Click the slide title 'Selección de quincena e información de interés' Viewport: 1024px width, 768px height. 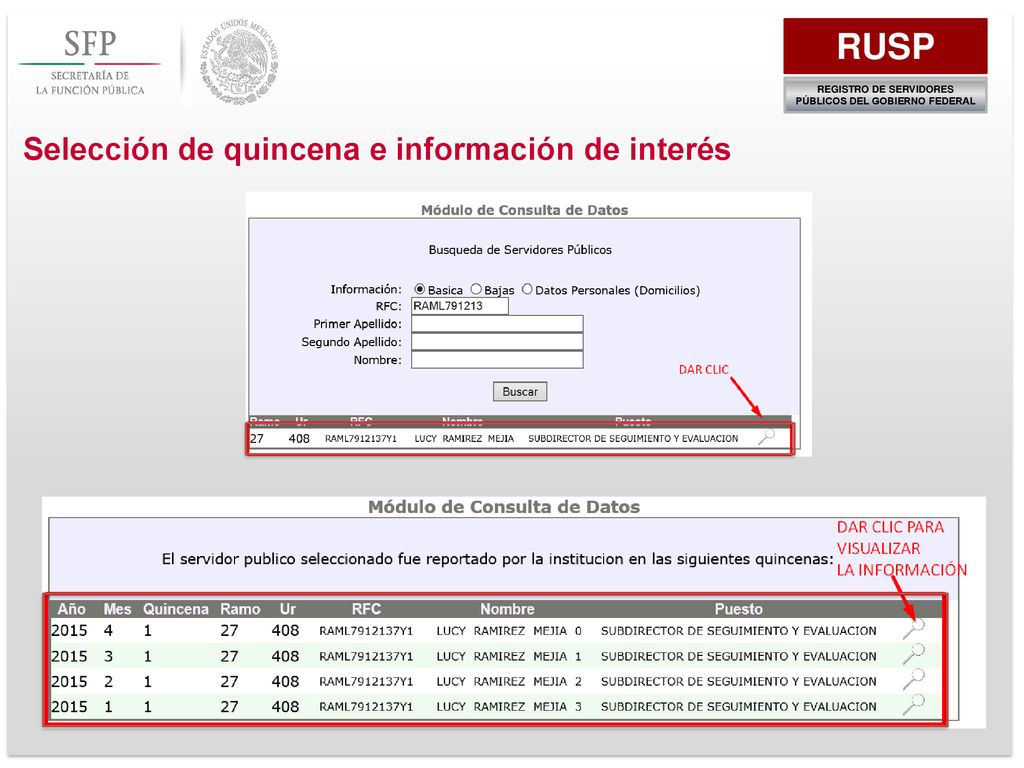[377, 149]
